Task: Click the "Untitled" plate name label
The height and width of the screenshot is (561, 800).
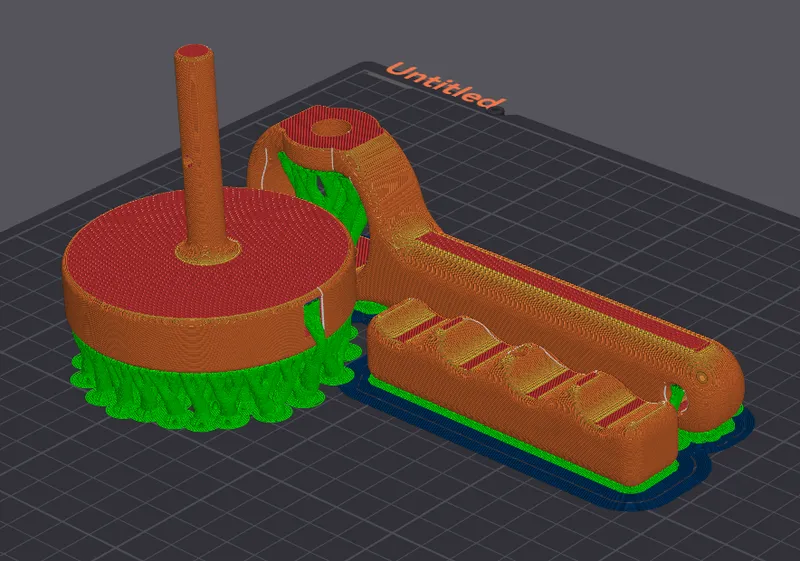Action: pyautogui.click(x=445, y=85)
